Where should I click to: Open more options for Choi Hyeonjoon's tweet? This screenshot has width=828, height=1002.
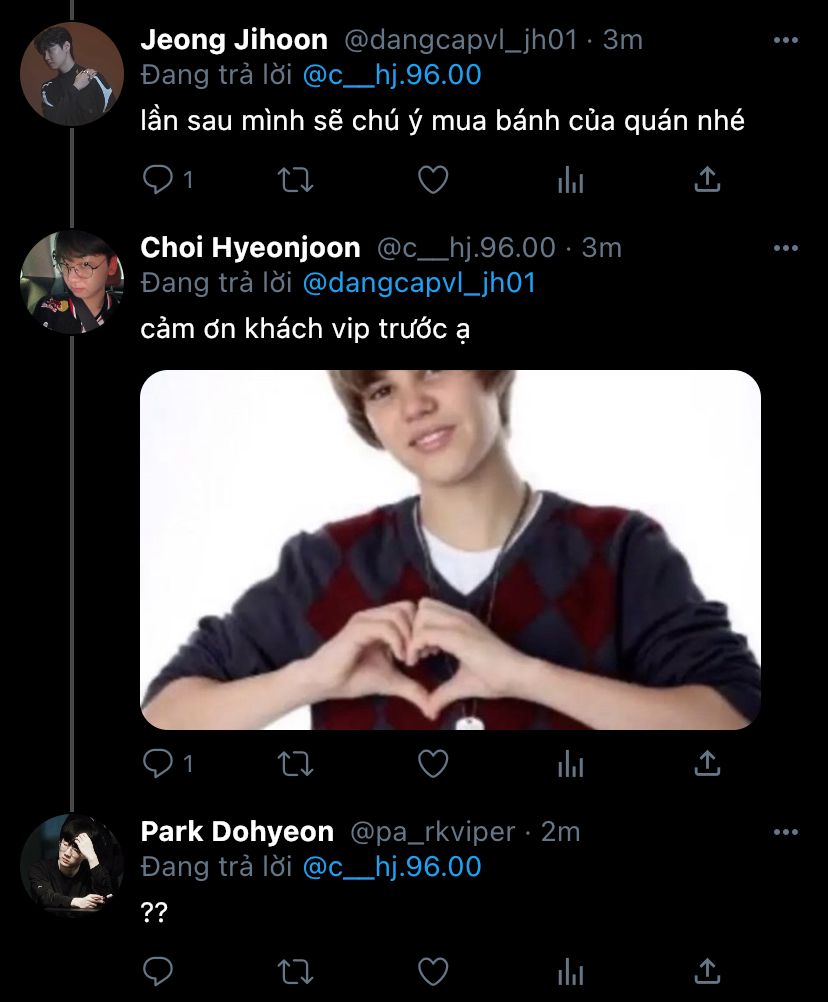click(787, 248)
